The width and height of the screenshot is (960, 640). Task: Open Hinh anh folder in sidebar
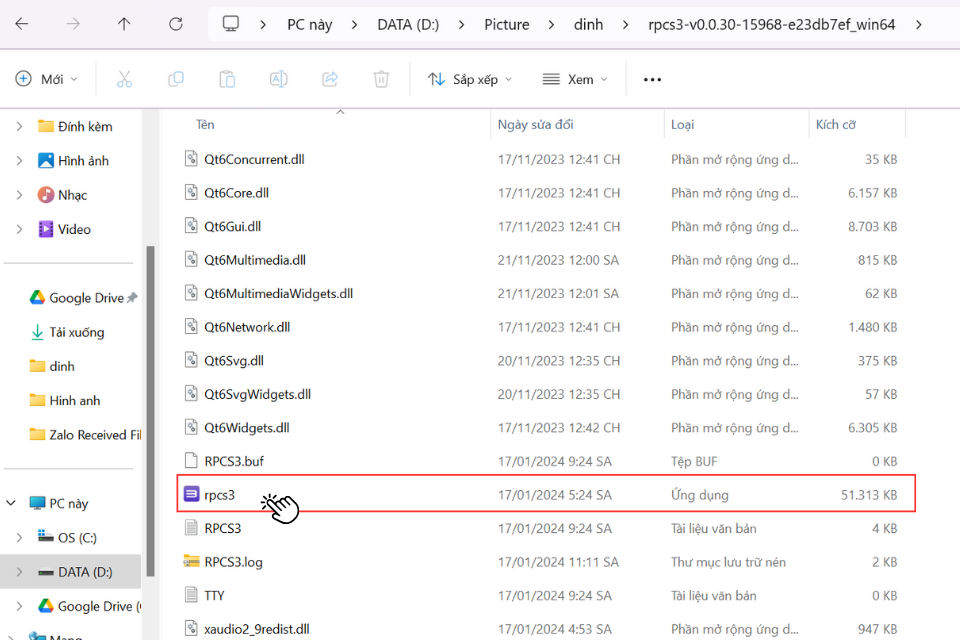coord(65,401)
